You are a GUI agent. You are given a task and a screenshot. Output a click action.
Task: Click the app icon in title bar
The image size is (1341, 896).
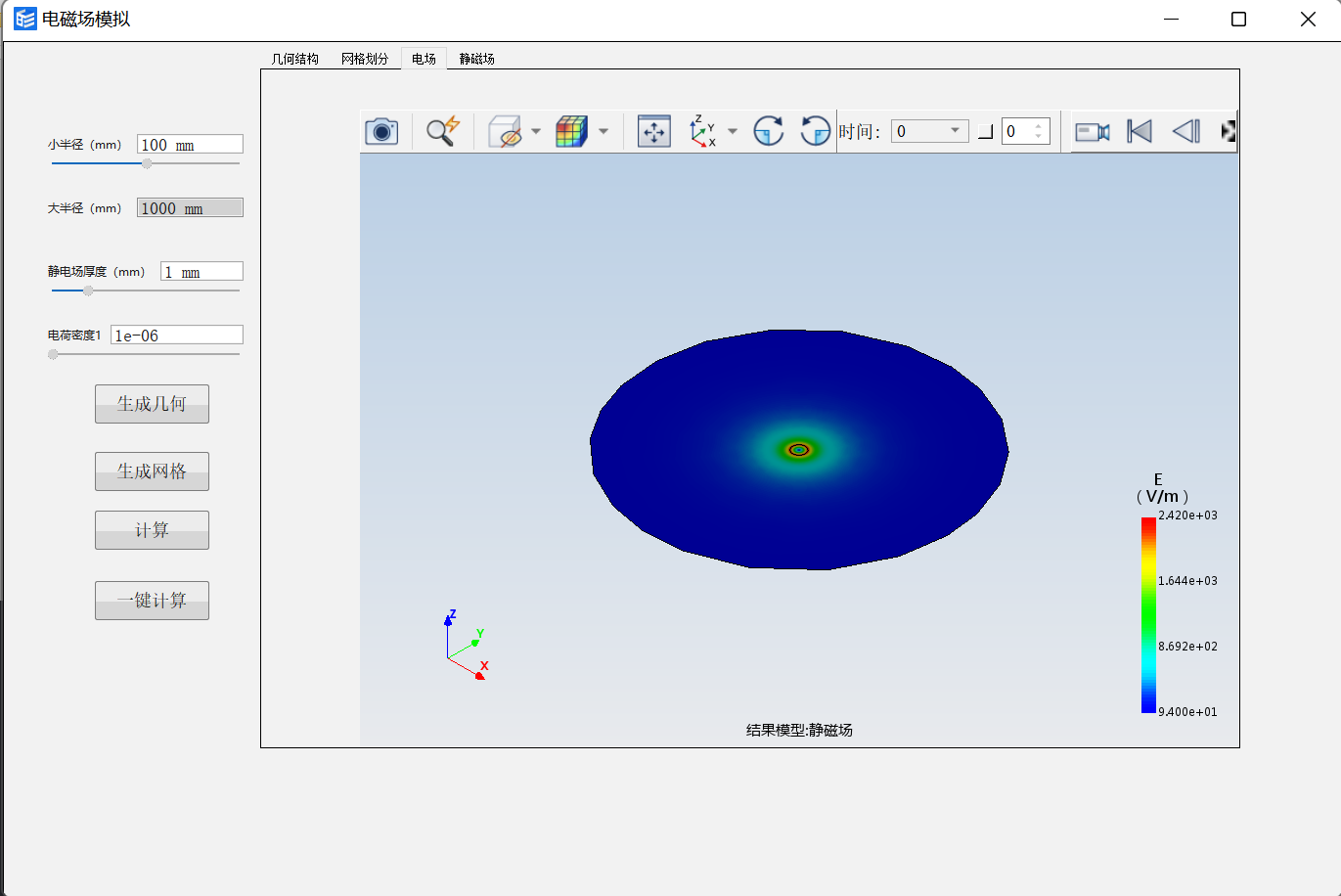(x=25, y=19)
